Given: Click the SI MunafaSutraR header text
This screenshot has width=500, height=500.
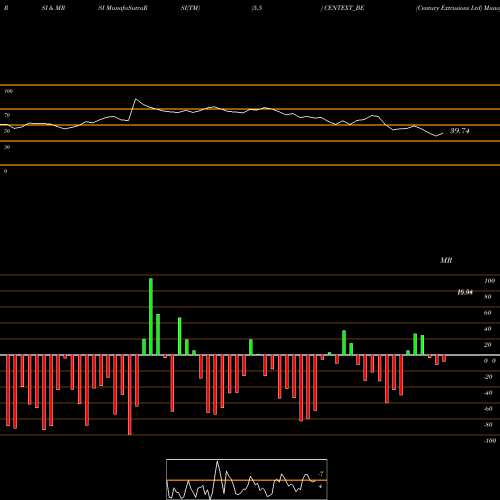Looking at the screenshot, I should click(x=123, y=8).
